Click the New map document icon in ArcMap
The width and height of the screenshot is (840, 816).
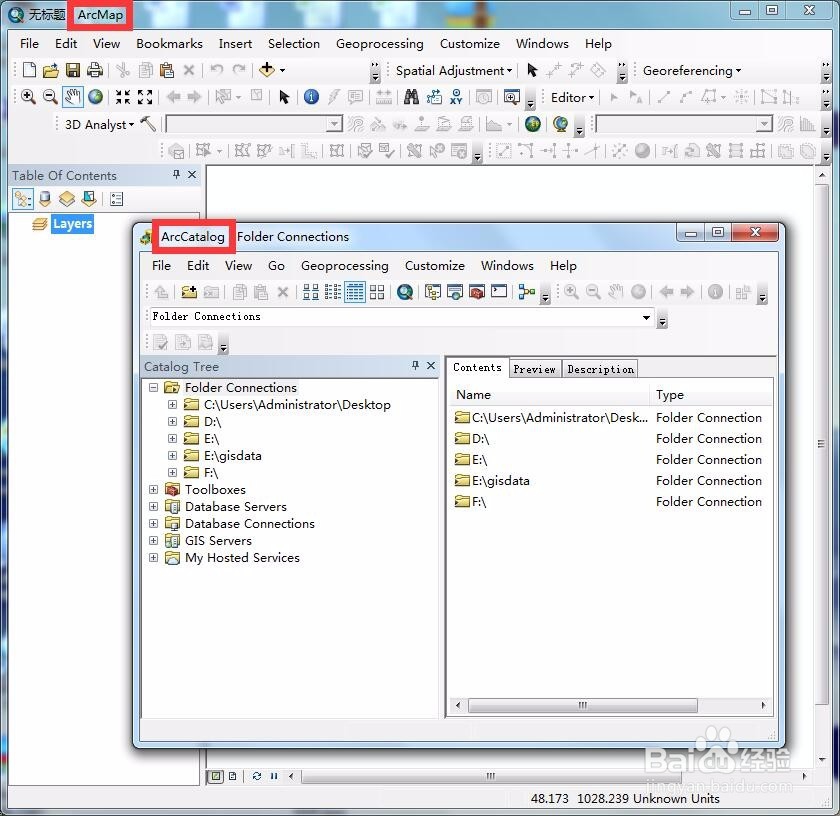(x=29, y=70)
